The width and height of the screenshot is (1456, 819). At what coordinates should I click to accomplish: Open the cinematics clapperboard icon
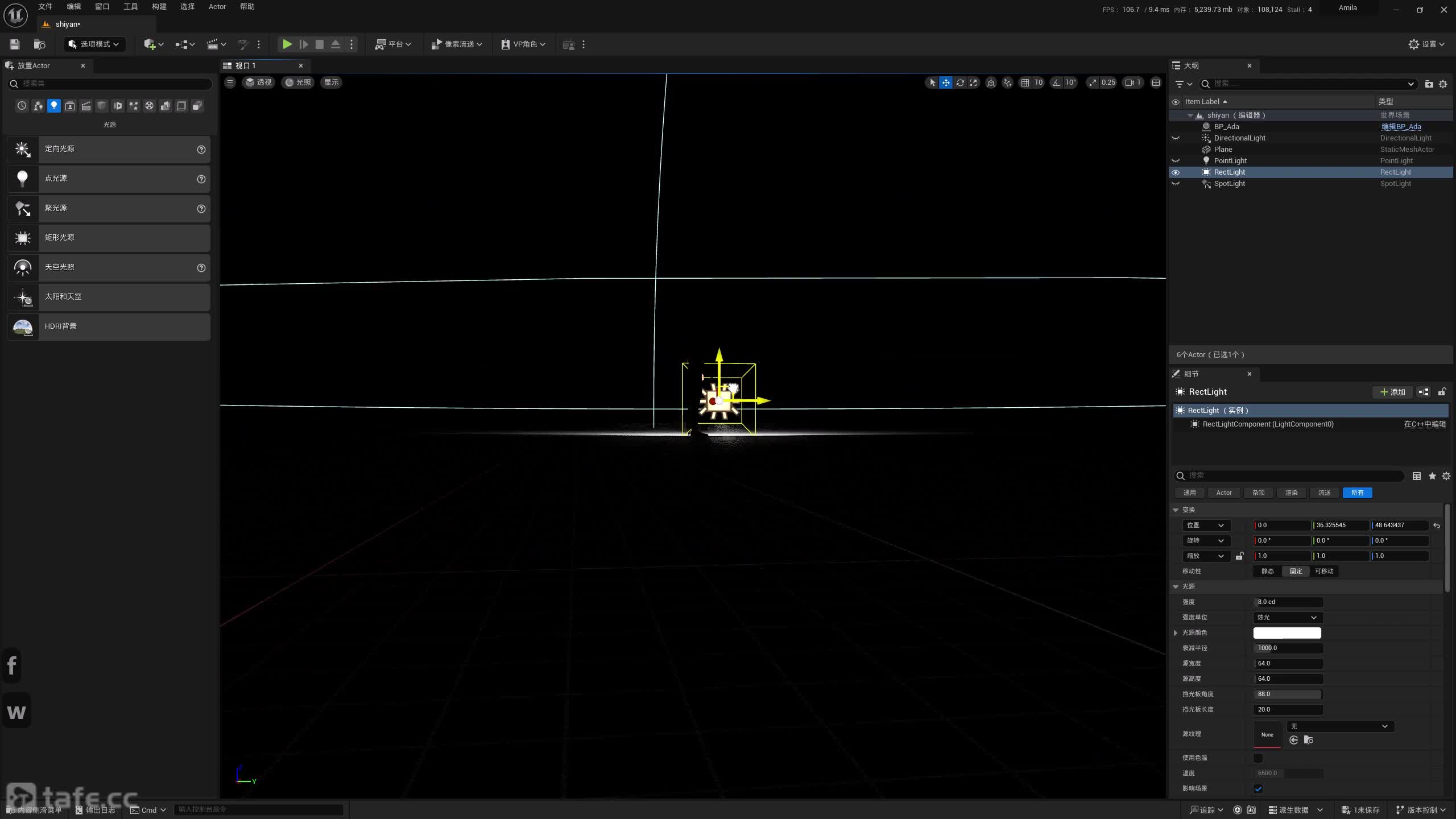(216, 44)
